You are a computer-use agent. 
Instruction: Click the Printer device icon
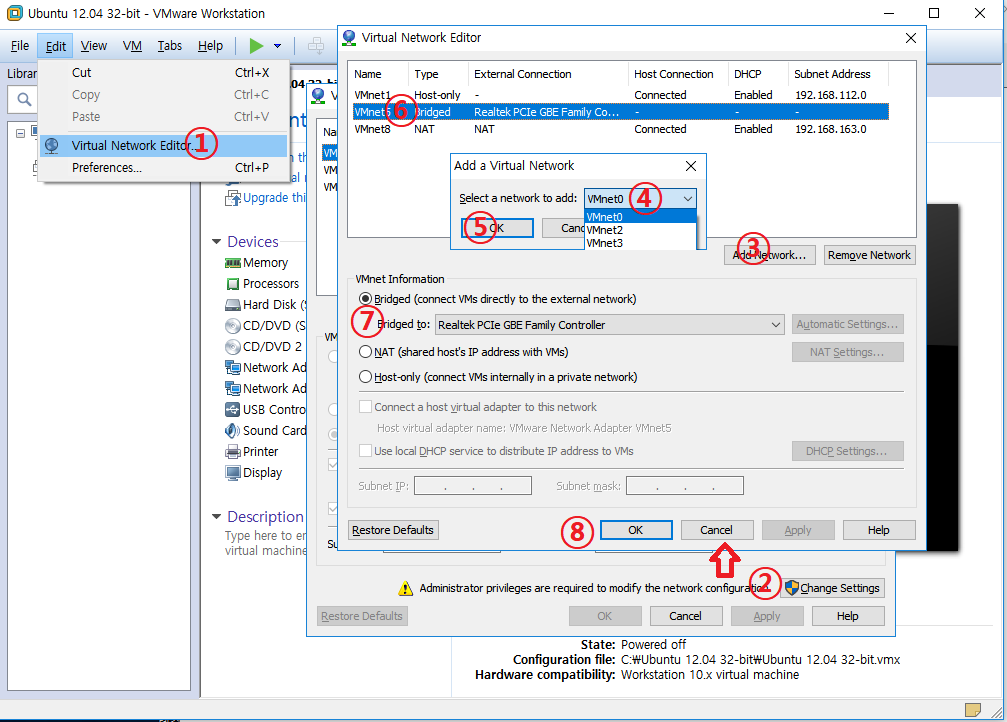click(x=233, y=451)
